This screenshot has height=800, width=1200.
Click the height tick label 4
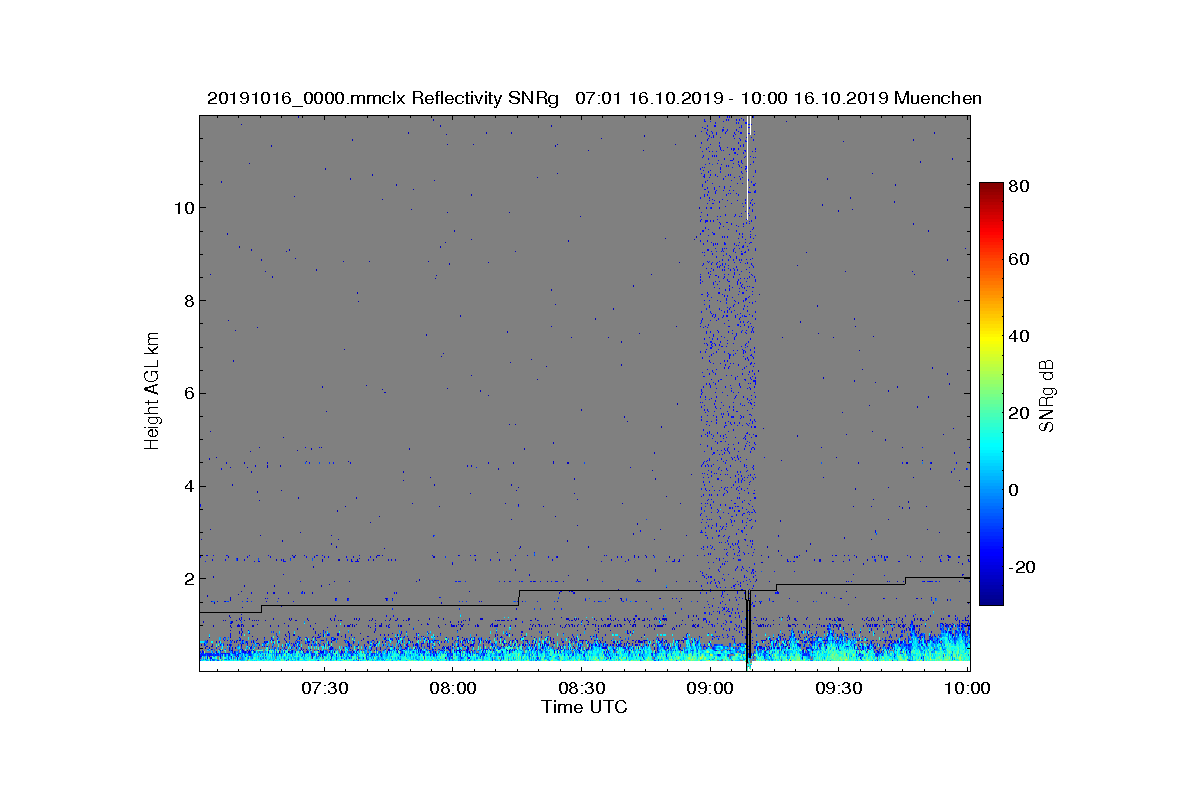[x=187, y=487]
